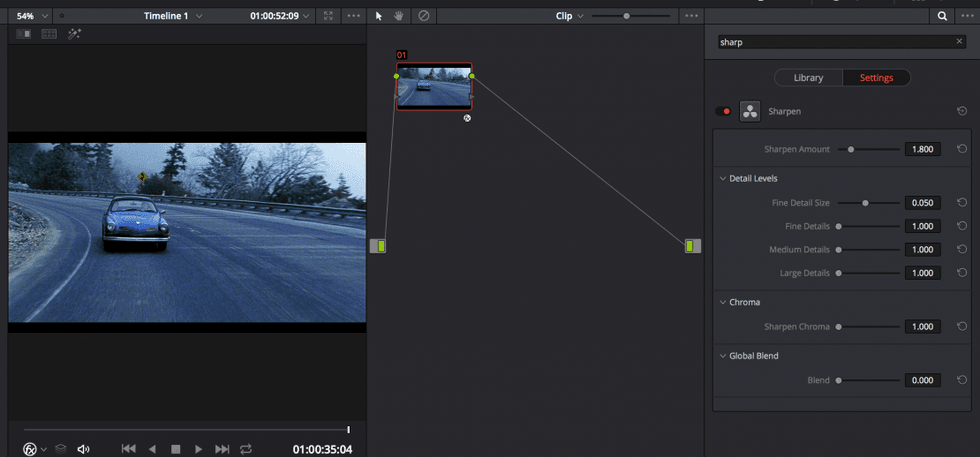The width and height of the screenshot is (980, 457).
Task: Toggle the viewer full-screen expand icon
Action: pyautogui.click(x=329, y=16)
